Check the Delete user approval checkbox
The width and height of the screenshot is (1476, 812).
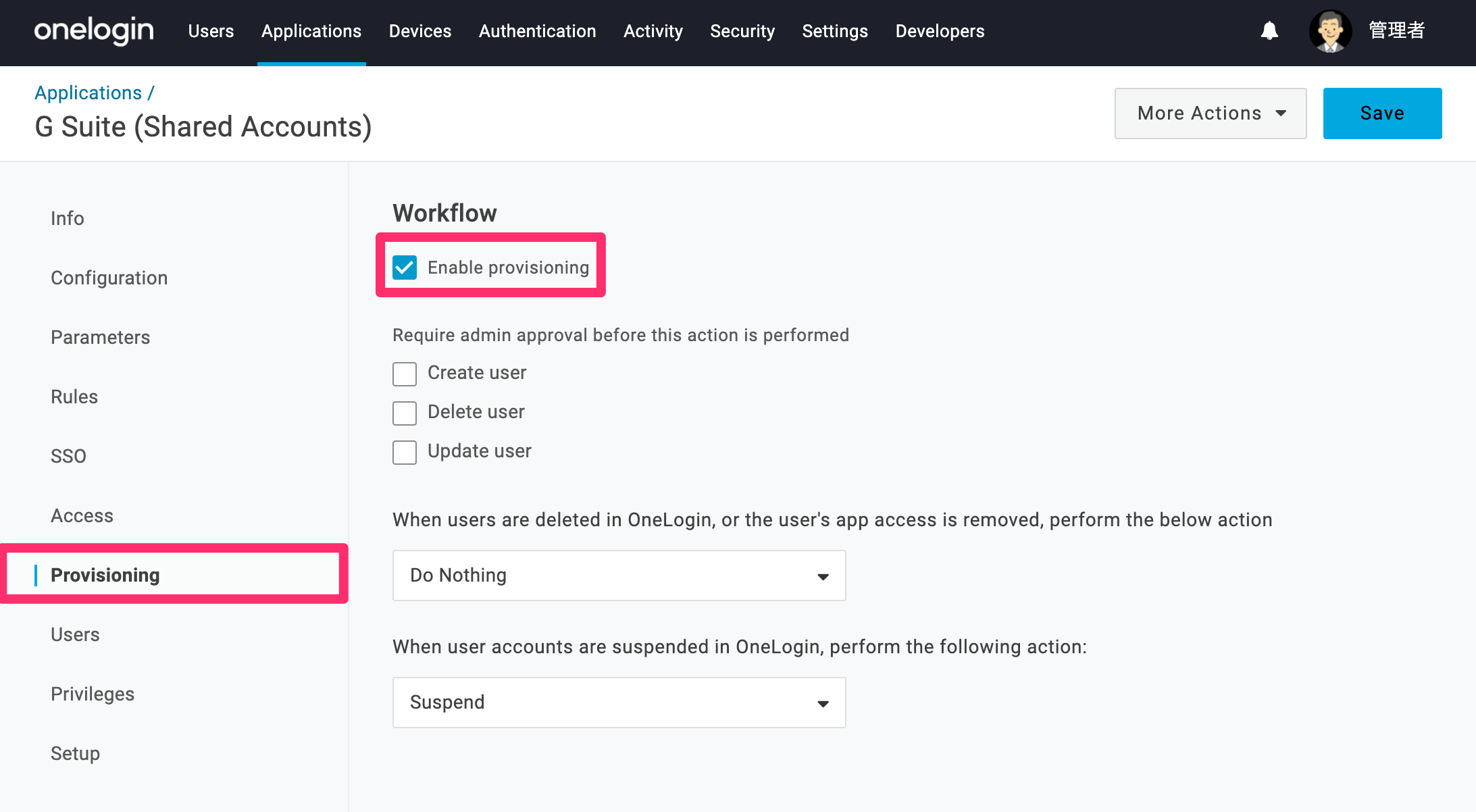point(405,413)
